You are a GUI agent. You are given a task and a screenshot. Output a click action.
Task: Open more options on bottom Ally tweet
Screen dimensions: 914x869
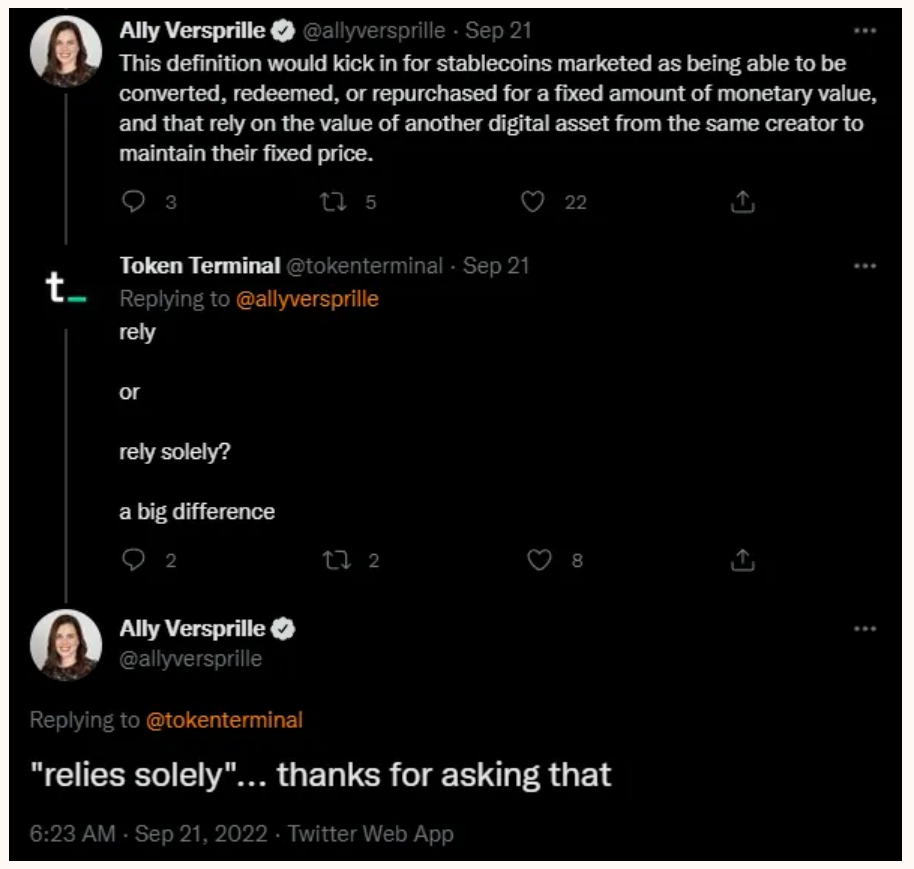866,629
